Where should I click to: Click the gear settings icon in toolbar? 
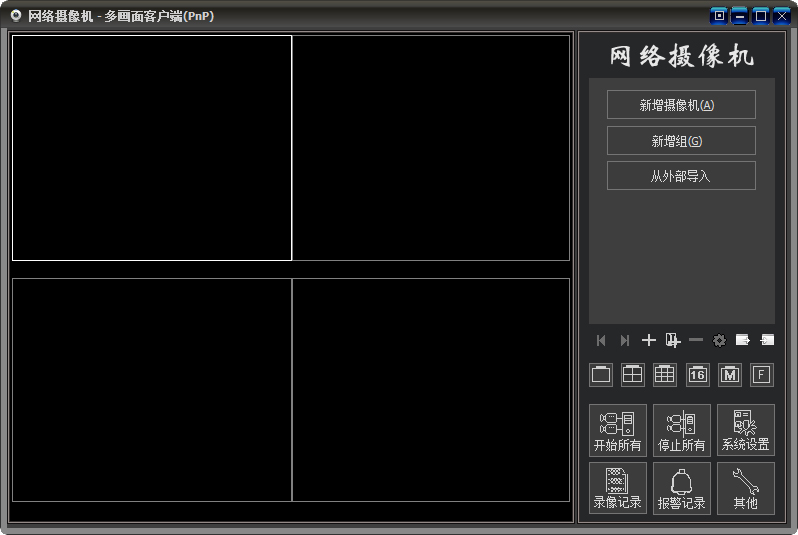click(x=719, y=340)
